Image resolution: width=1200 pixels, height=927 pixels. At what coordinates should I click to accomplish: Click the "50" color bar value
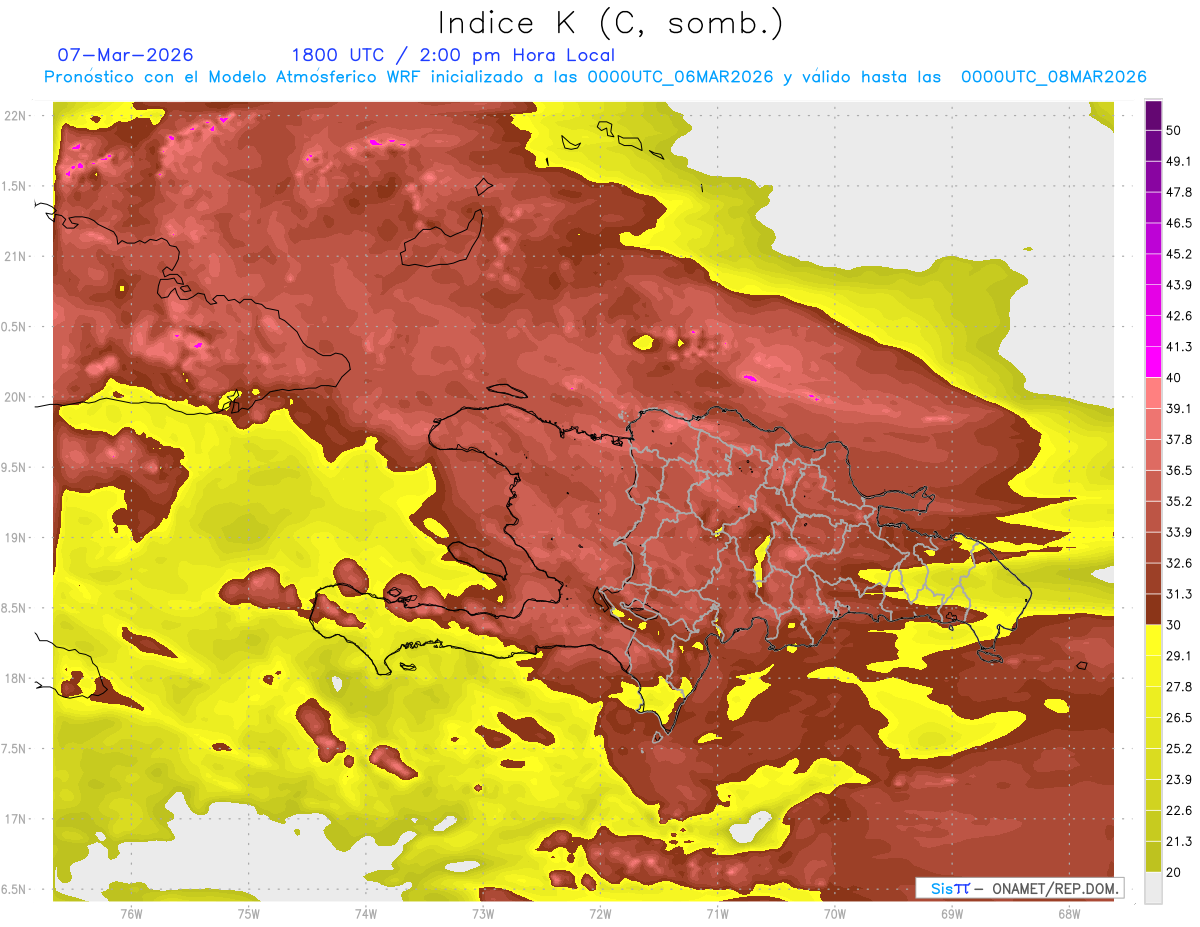tap(1174, 130)
